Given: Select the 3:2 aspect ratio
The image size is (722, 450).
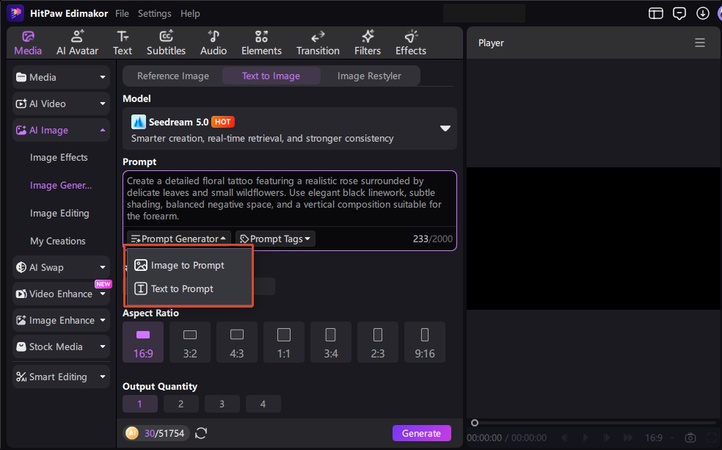Looking at the screenshot, I should tap(190, 342).
